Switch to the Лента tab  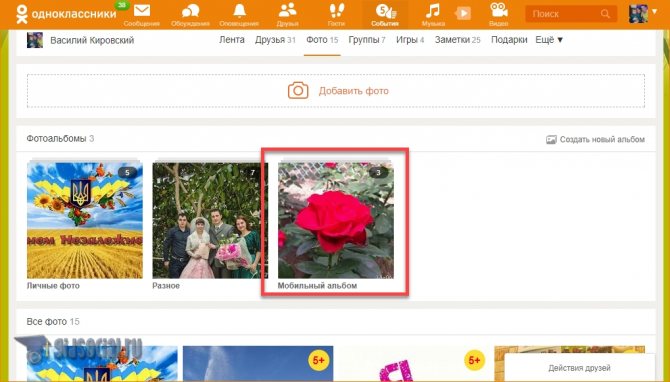pos(232,40)
